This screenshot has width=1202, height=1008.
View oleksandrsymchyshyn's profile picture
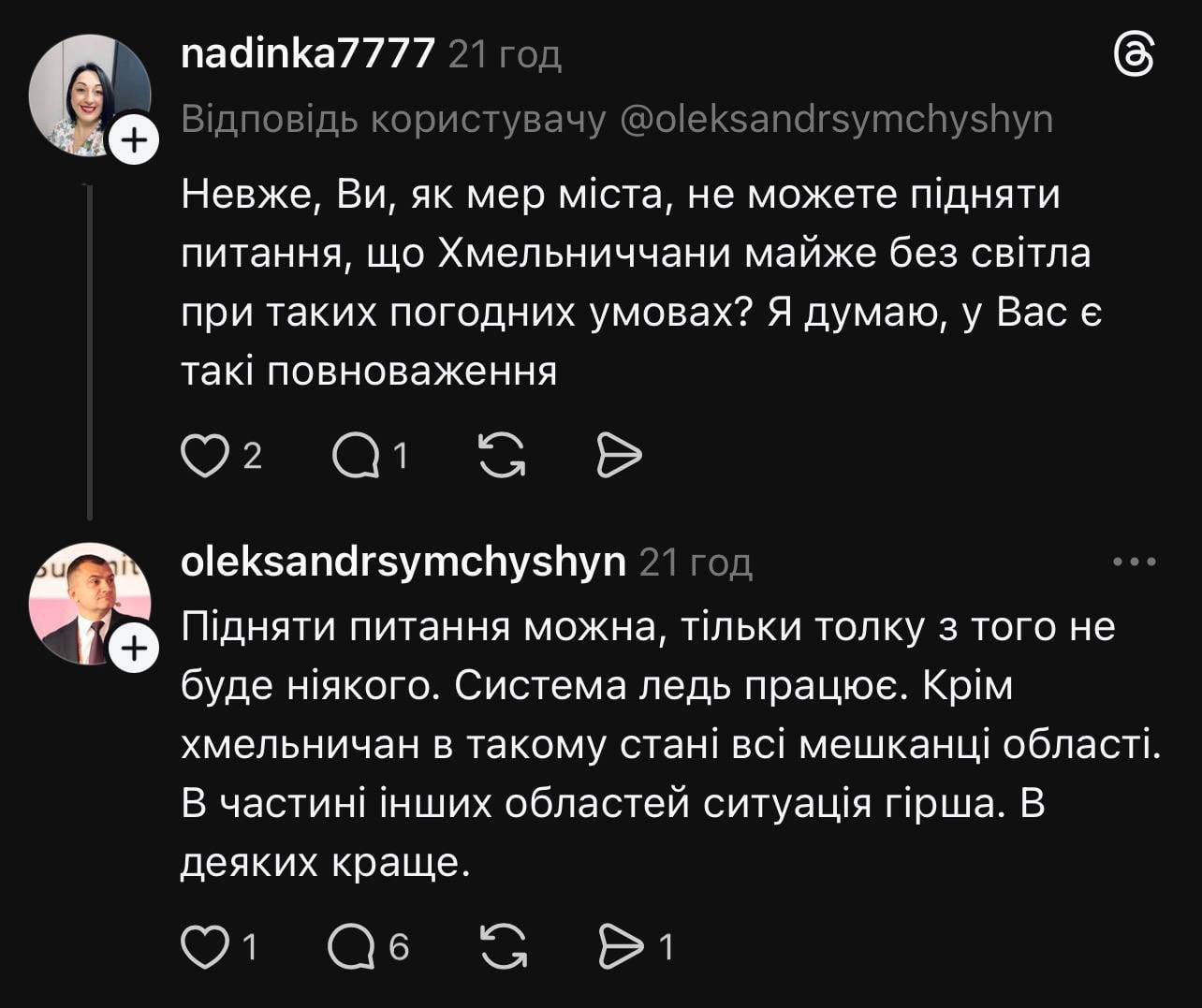point(90,599)
